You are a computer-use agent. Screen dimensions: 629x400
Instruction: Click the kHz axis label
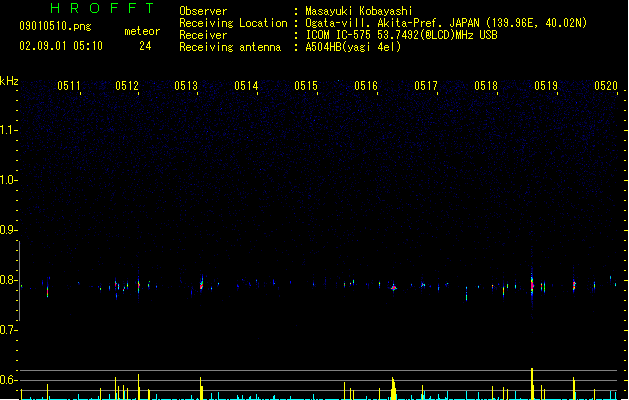click(x=9, y=81)
